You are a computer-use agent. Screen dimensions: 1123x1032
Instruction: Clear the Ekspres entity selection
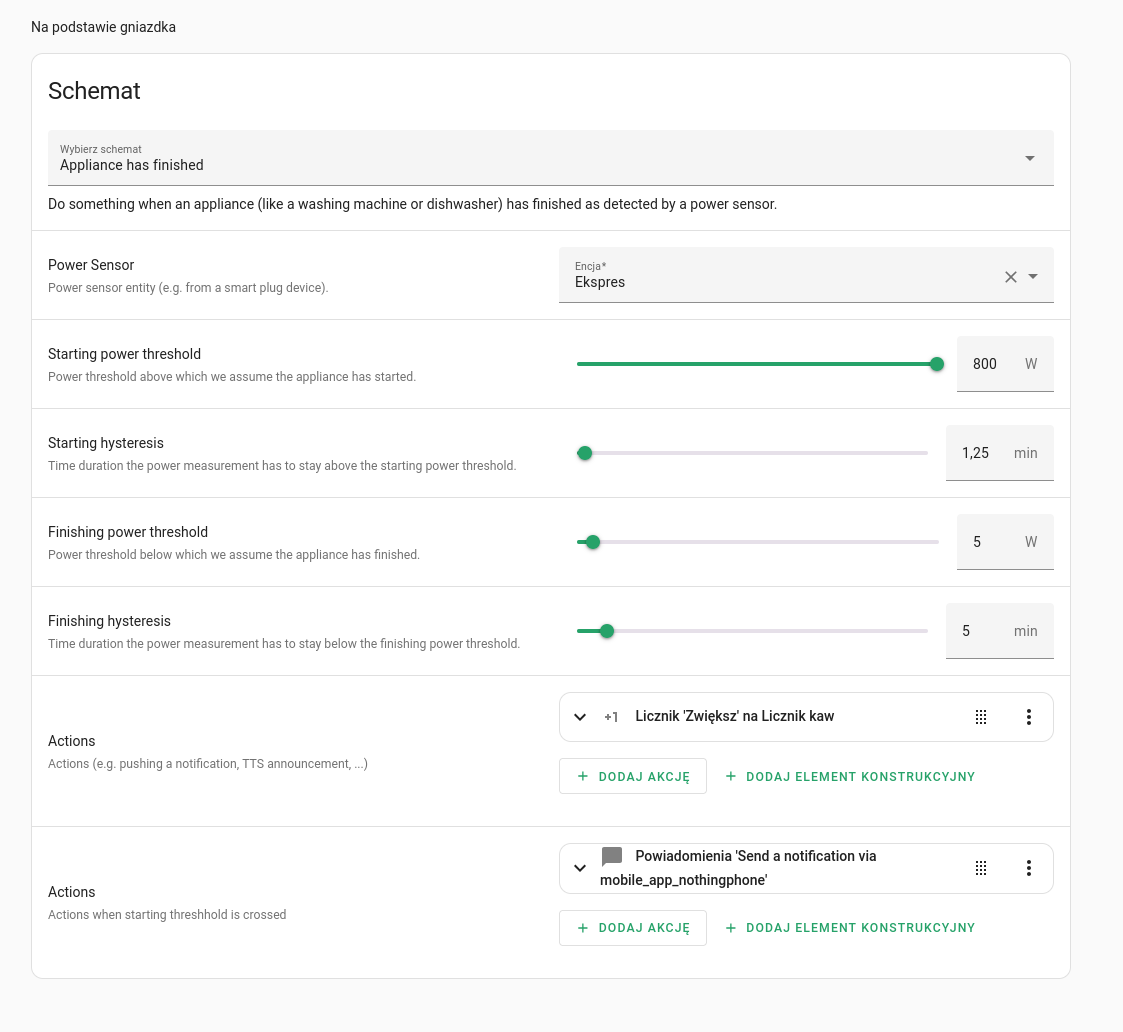coord(1011,277)
